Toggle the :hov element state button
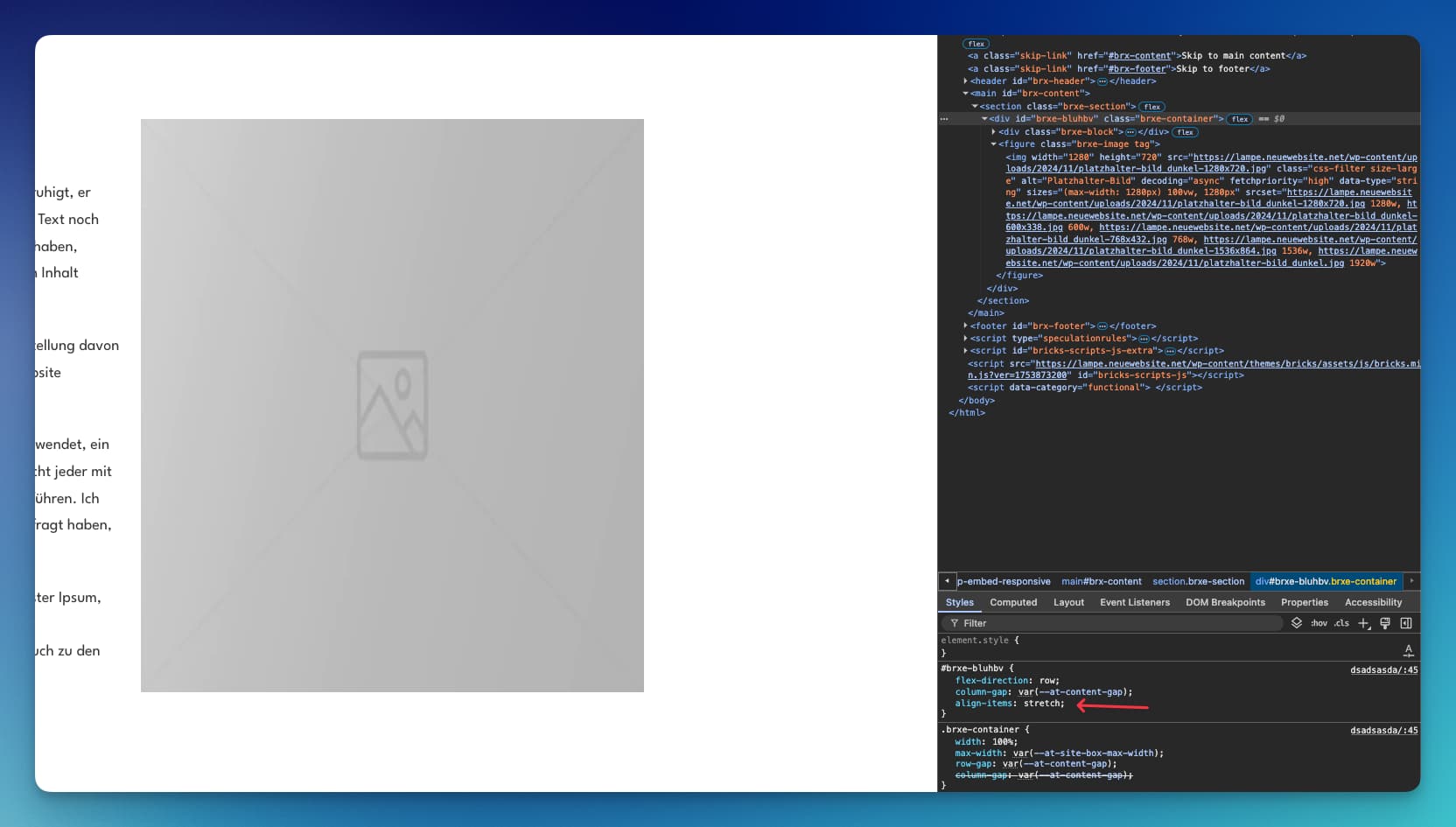 1319,623
